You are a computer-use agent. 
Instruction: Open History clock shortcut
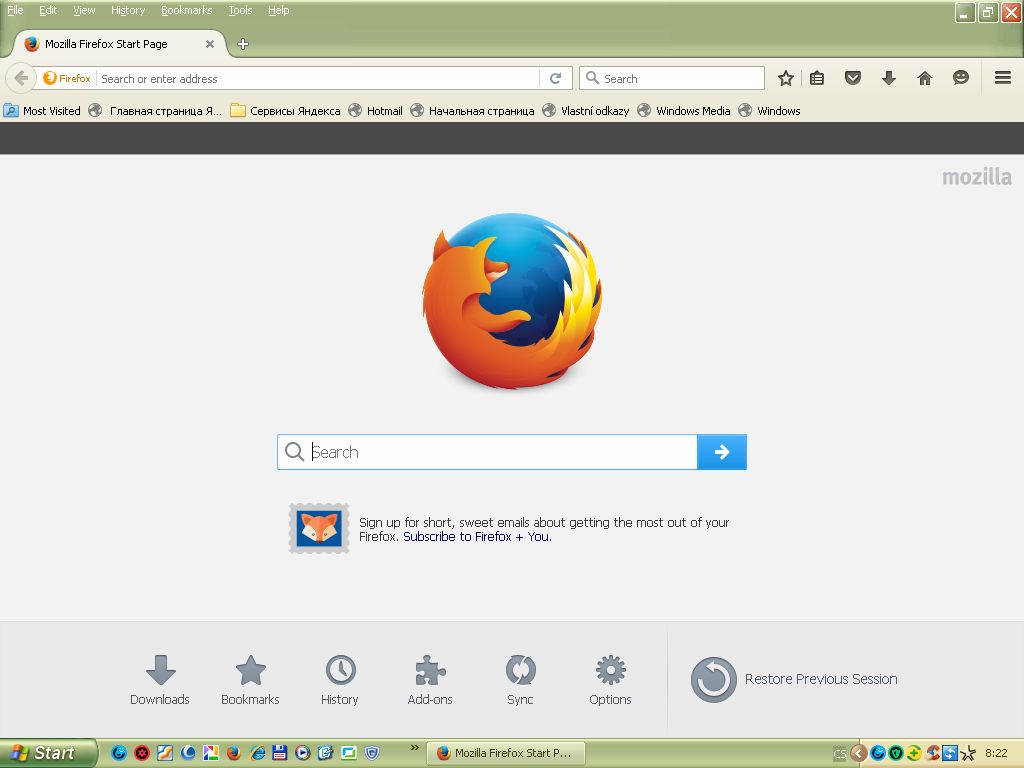[340, 680]
